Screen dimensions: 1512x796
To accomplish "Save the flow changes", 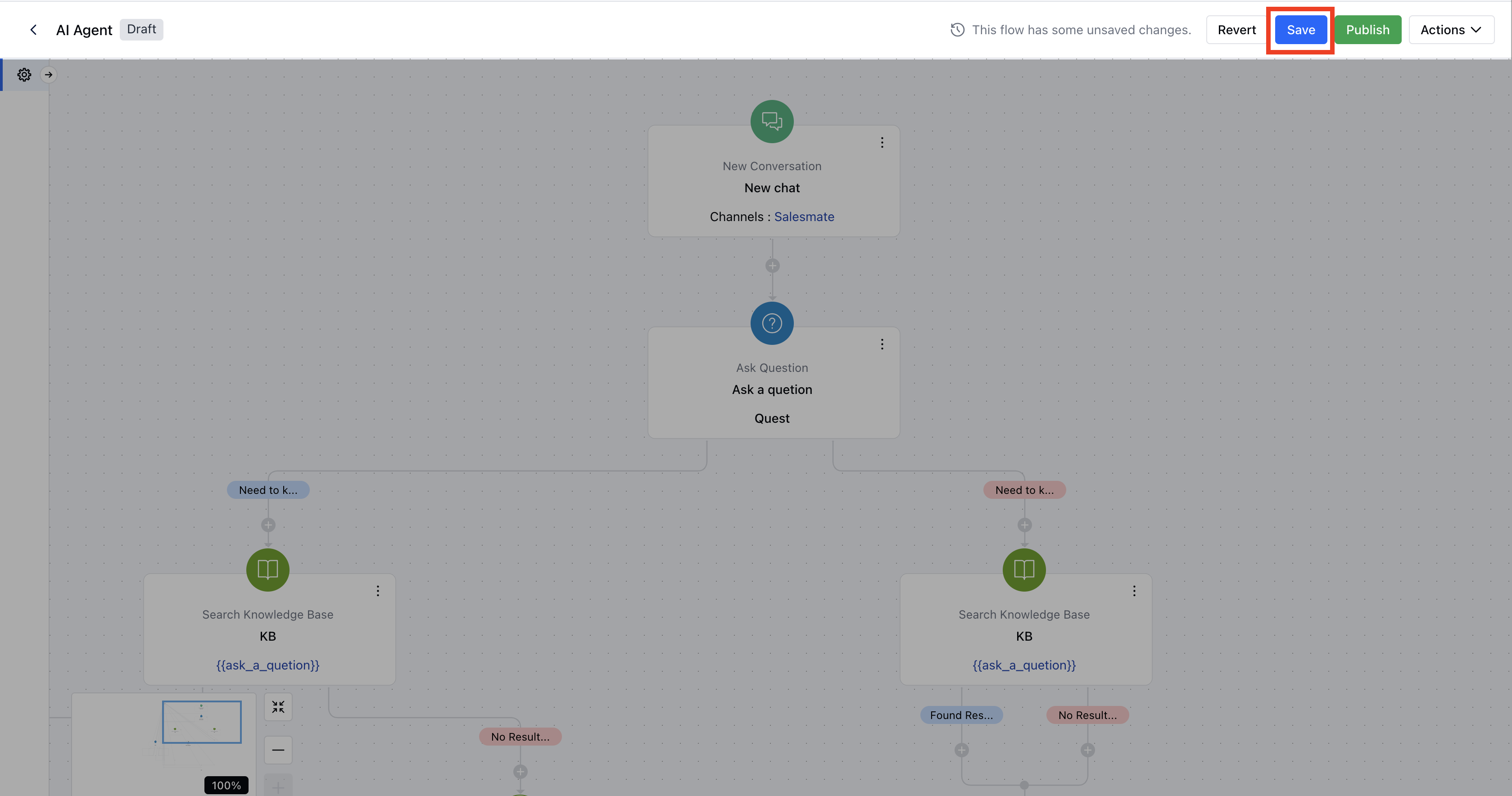I will point(1301,29).
